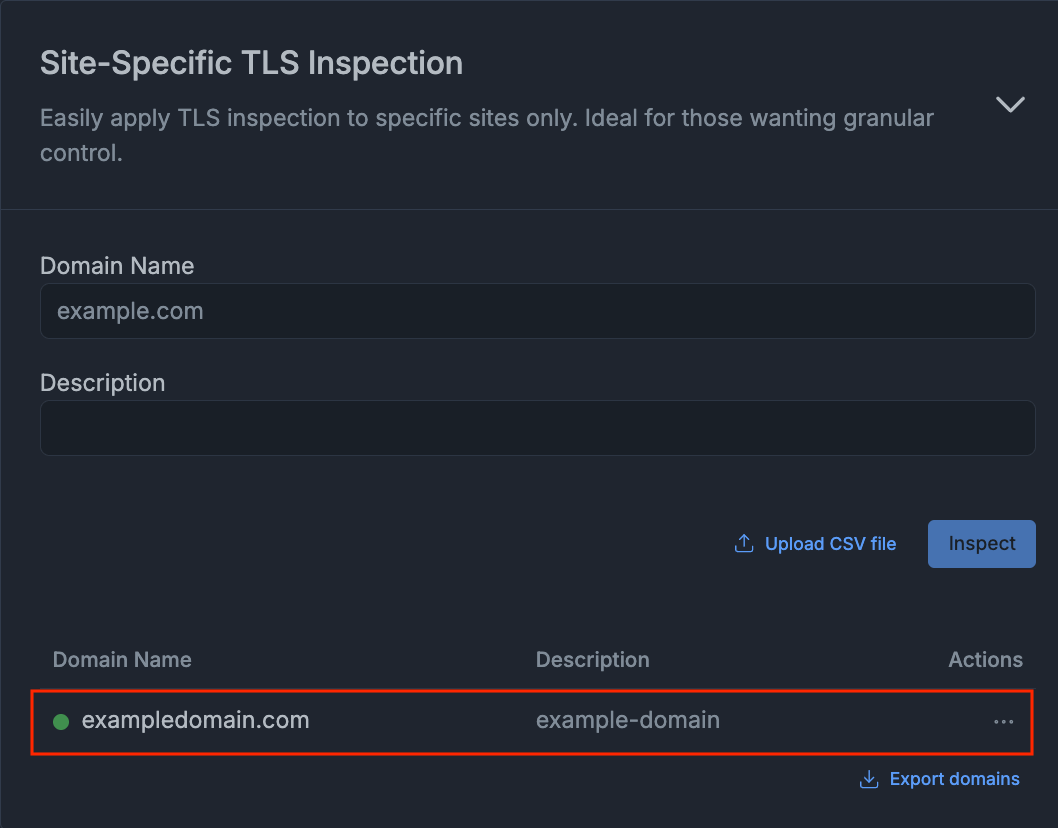
Task: Click the Domain Name label above the input
Action: point(117,266)
